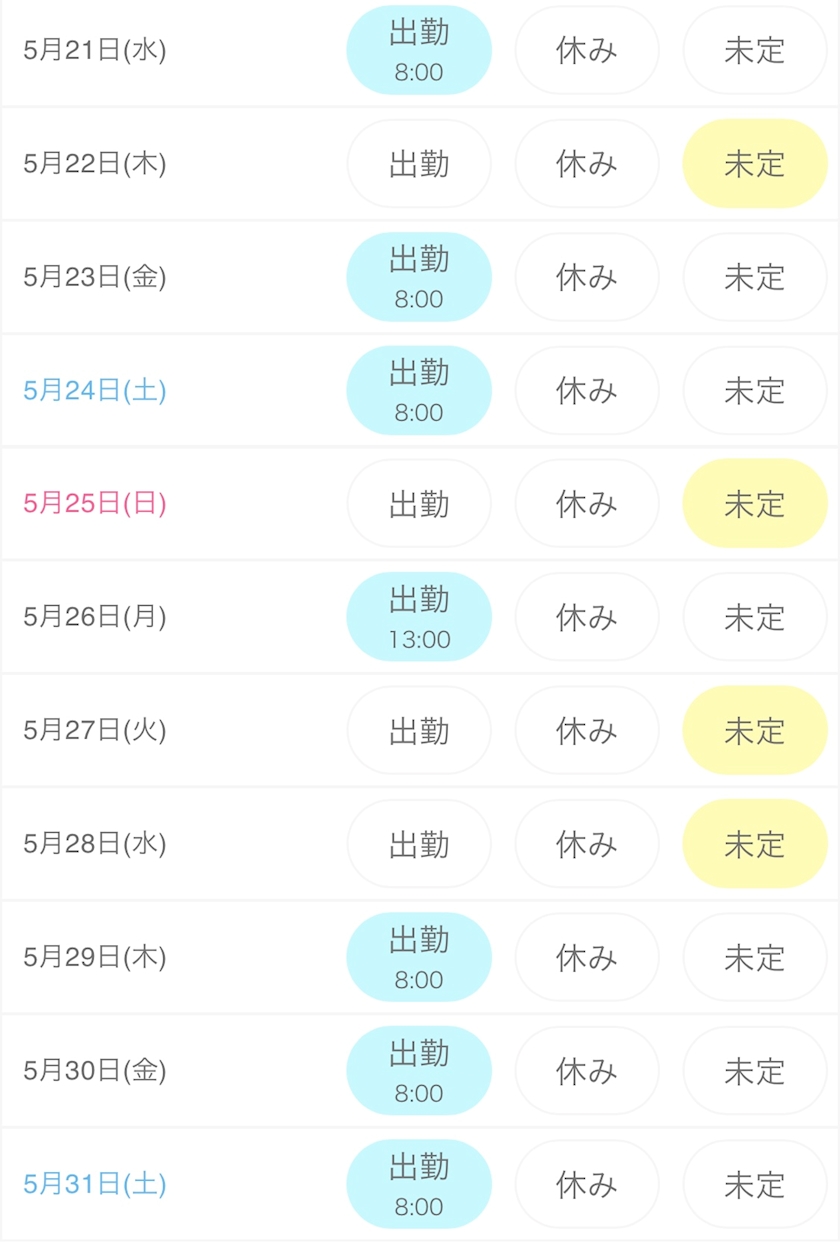
Task: Choose 出勤 for 5月28日(水)
Action: 419,844
